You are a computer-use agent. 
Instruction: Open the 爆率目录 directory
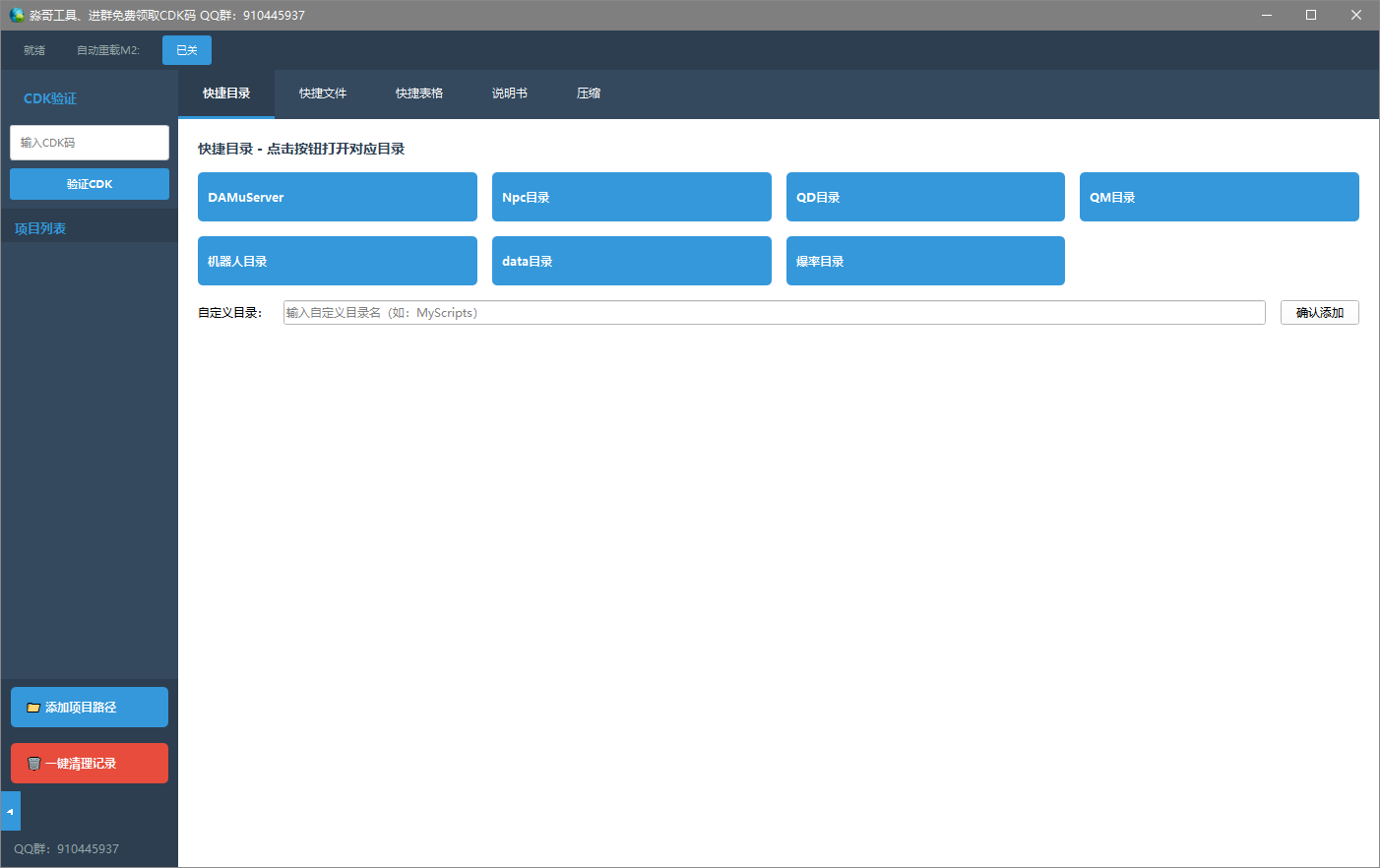[925, 261]
